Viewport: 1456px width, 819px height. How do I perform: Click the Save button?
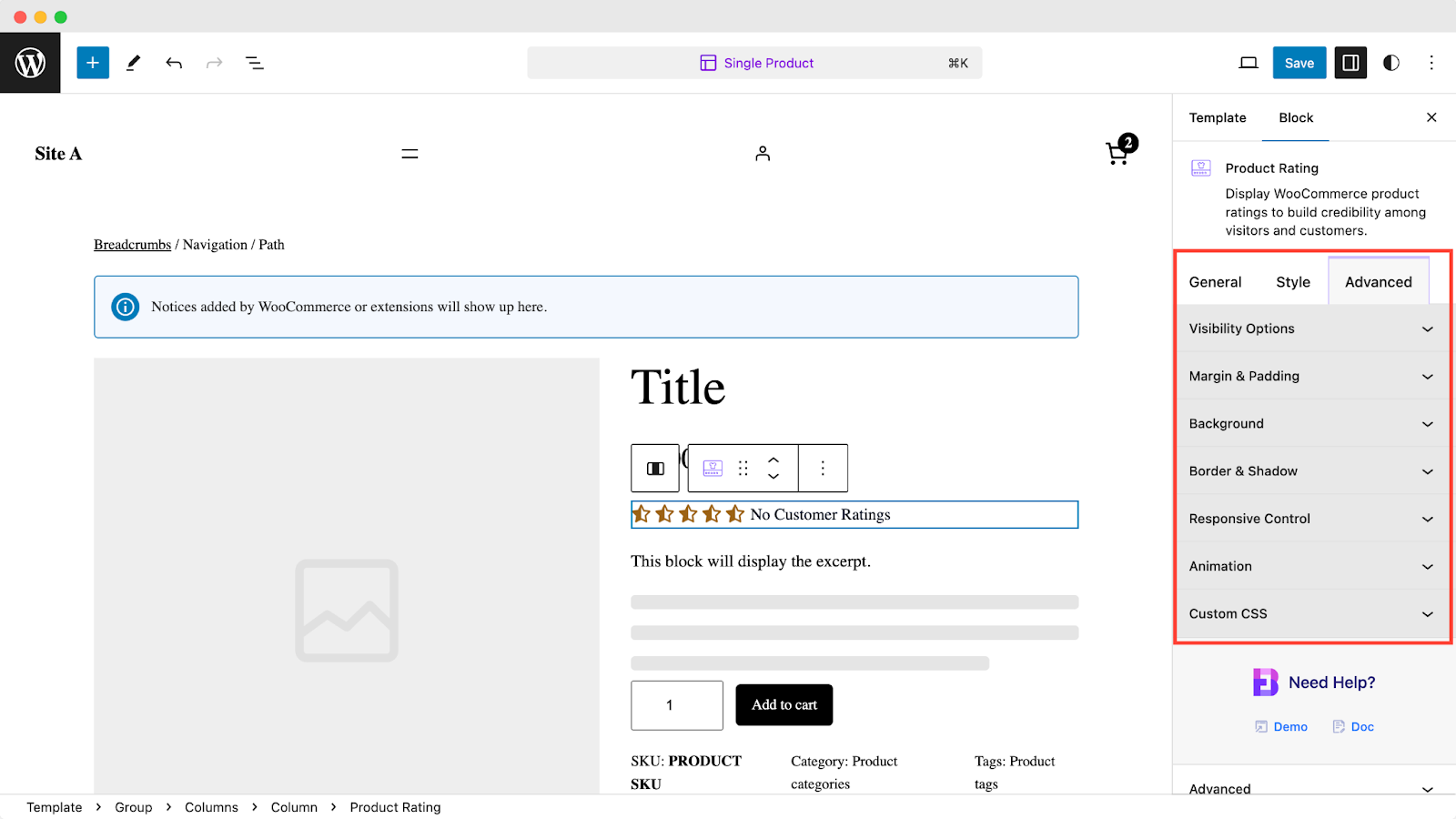click(x=1299, y=63)
